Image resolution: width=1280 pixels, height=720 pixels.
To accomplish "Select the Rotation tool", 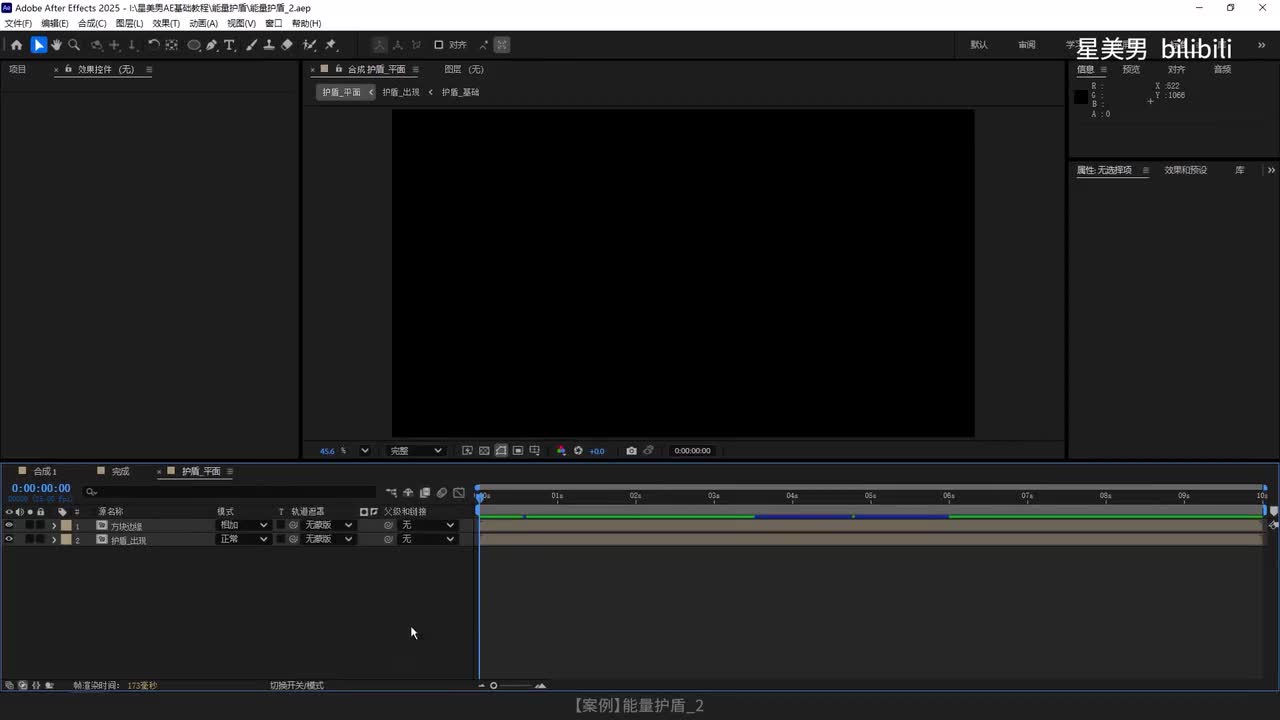I will click(154, 45).
